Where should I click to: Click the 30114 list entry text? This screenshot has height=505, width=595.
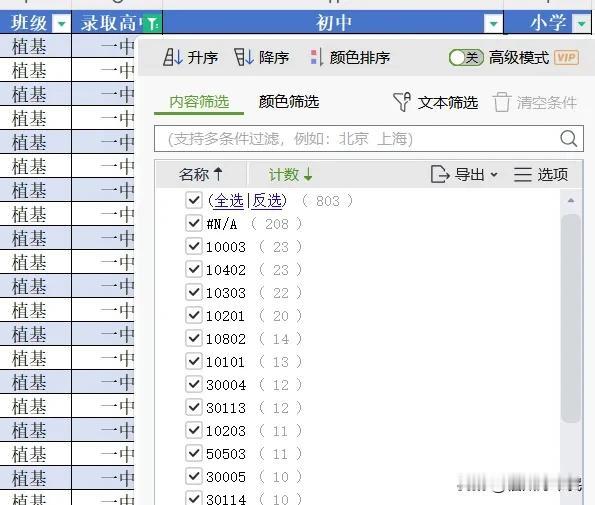click(226, 499)
